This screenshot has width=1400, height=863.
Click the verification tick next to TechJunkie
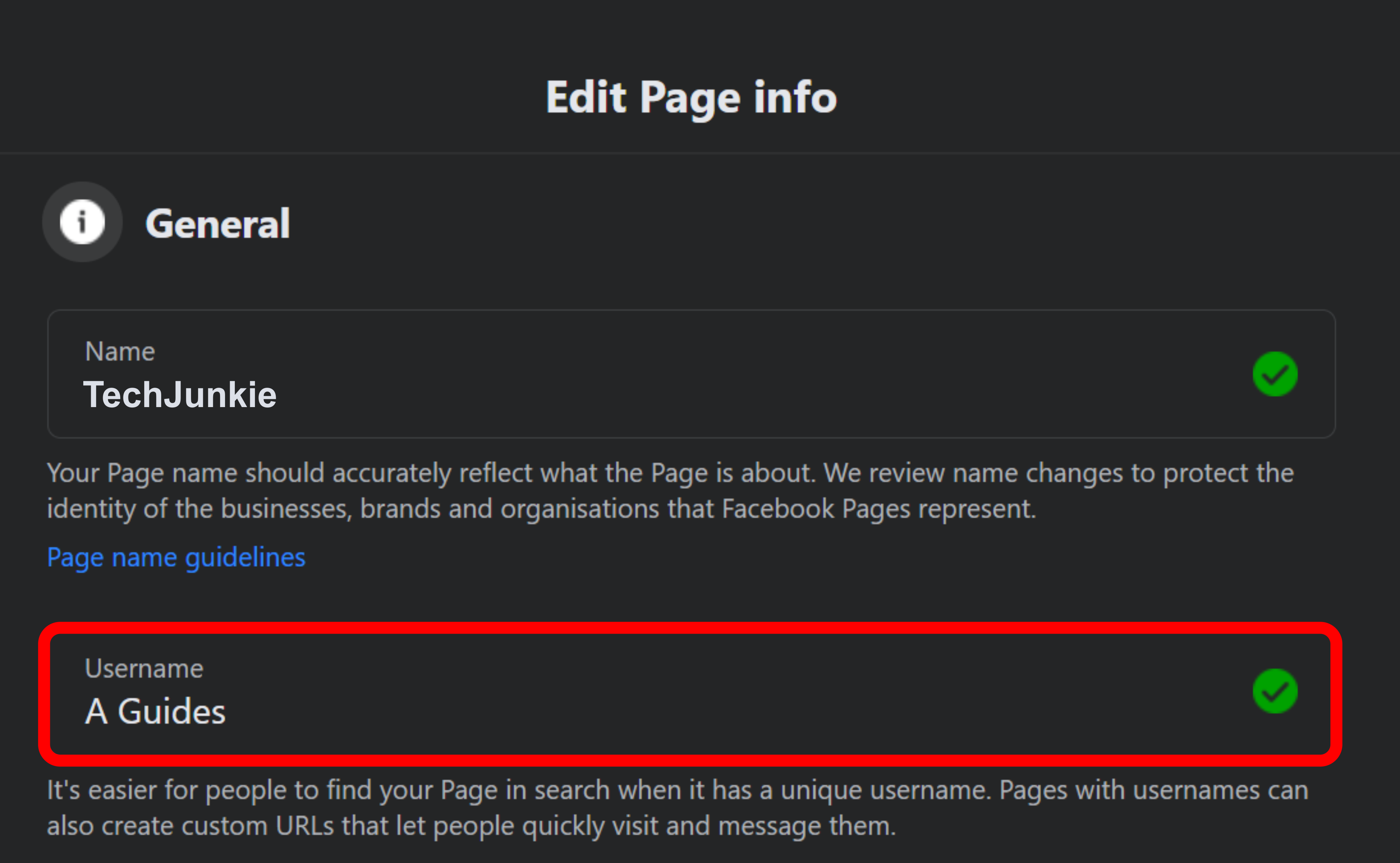point(1275,374)
